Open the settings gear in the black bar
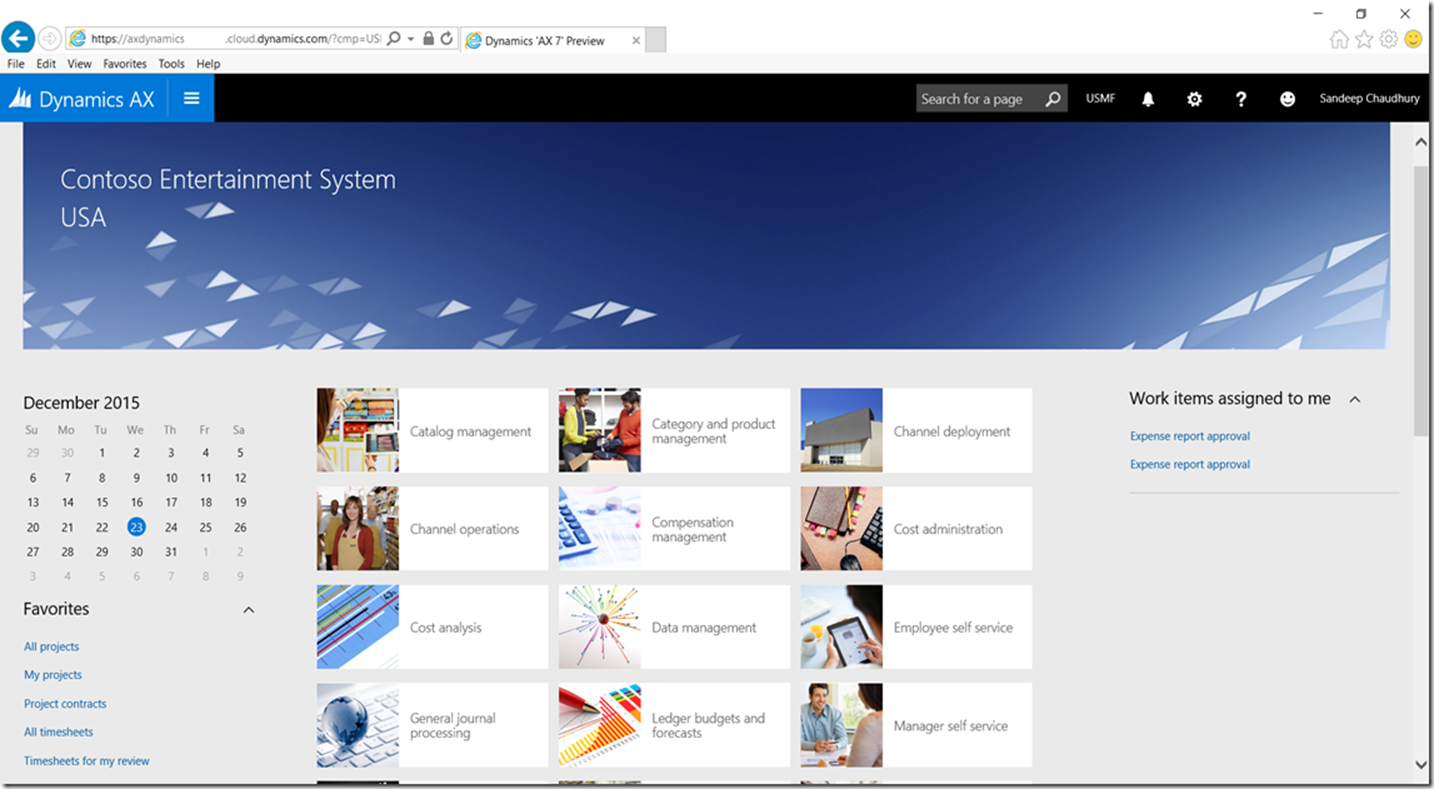The width and height of the screenshot is (1434, 789). [x=1194, y=99]
